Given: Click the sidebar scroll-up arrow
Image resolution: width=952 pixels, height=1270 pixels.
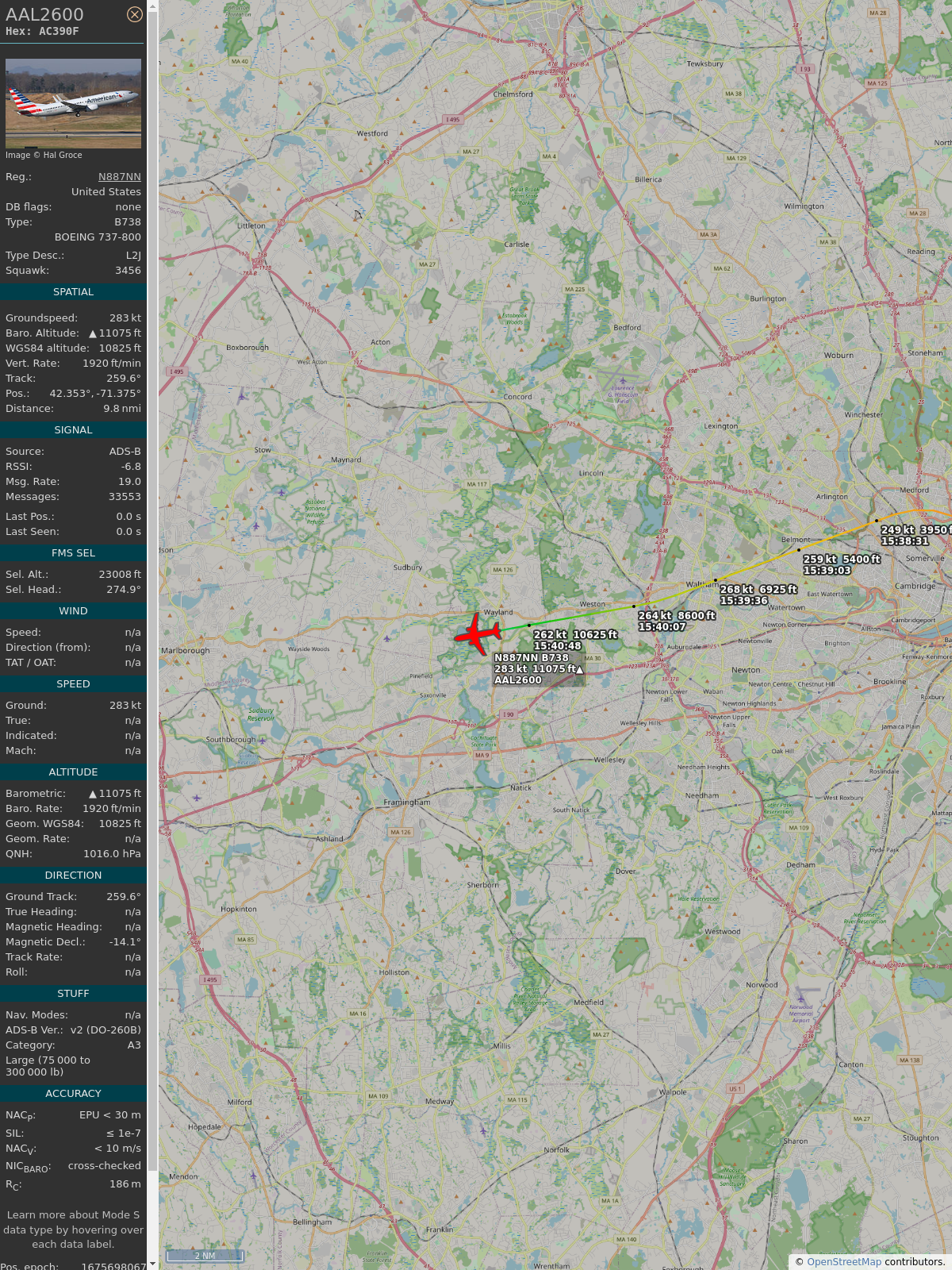Looking at the screenshot, I should [152, 6].
